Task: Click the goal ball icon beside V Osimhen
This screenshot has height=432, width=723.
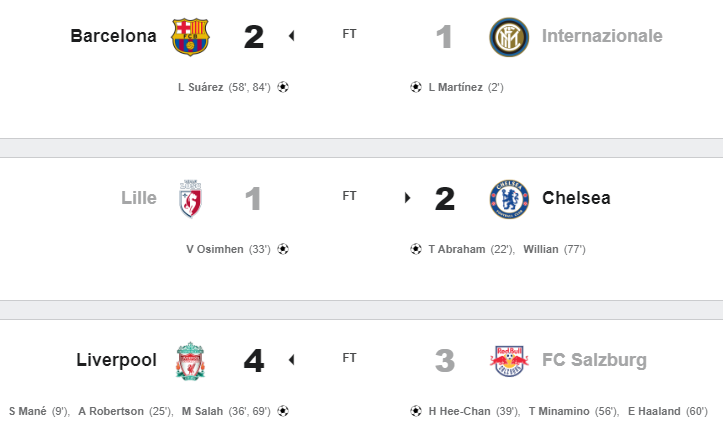Action: point(283,249)
